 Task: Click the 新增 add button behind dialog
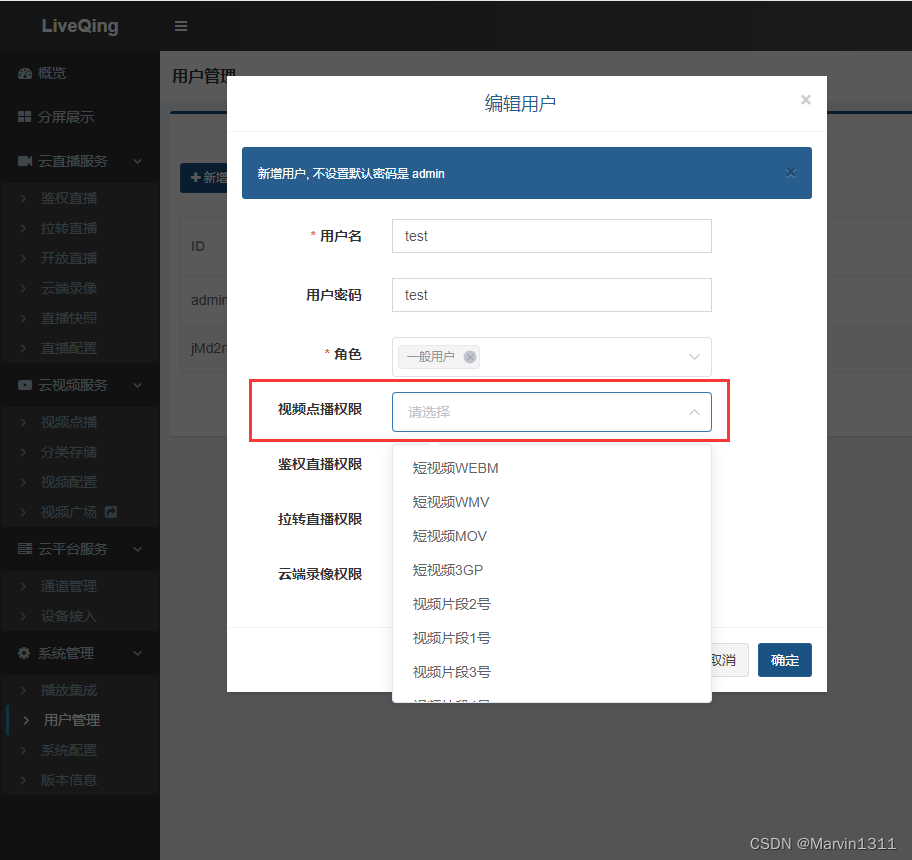pyautogui.click(x=204, y=177)
